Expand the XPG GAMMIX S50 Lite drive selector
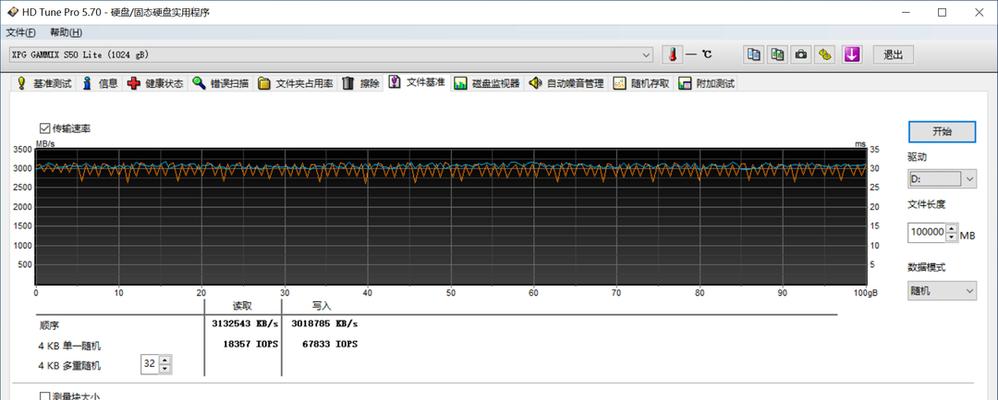The image size is (998, 400). [330, 55]
